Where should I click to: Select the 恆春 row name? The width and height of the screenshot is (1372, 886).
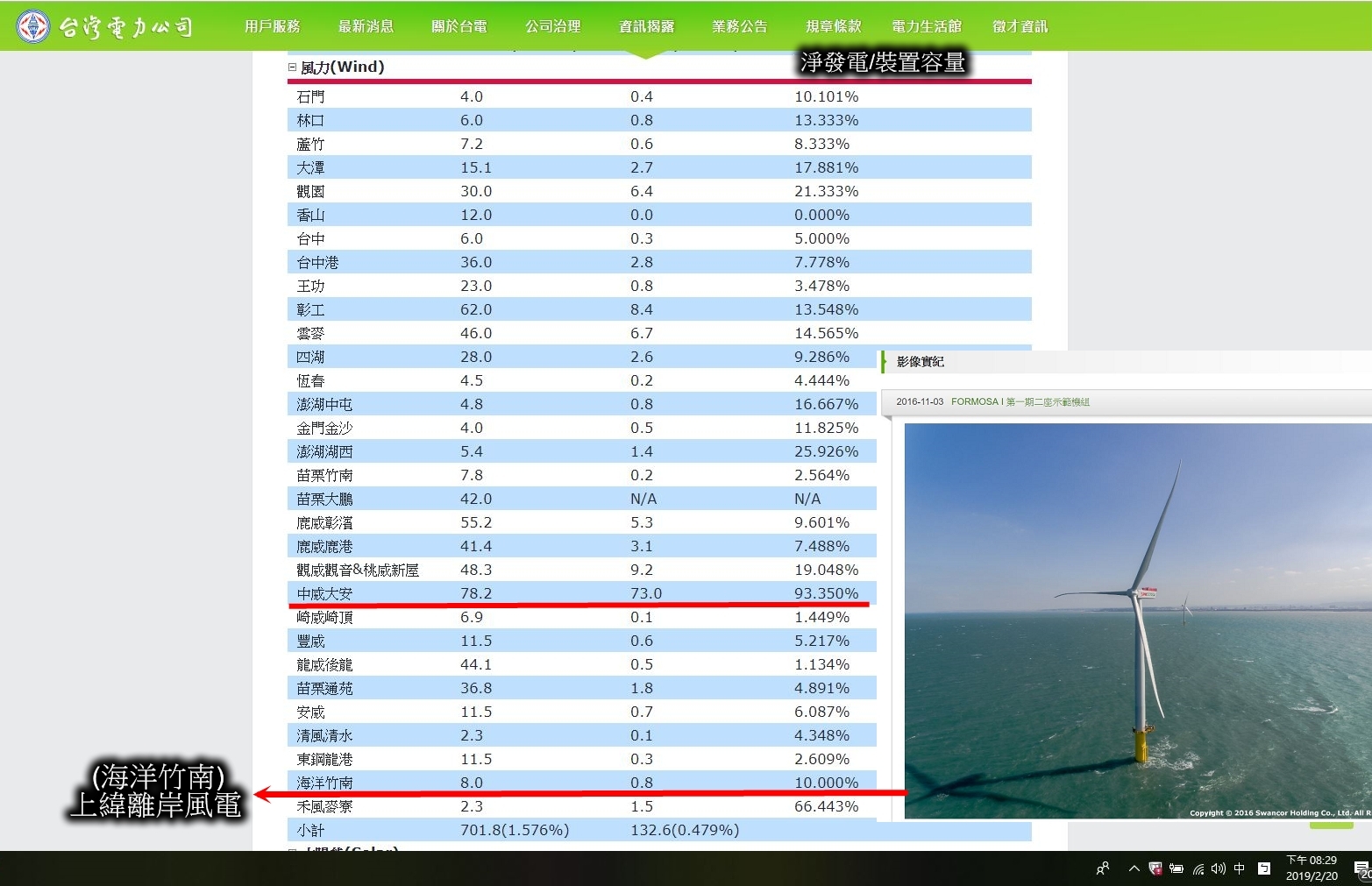[x=310, y=380]
